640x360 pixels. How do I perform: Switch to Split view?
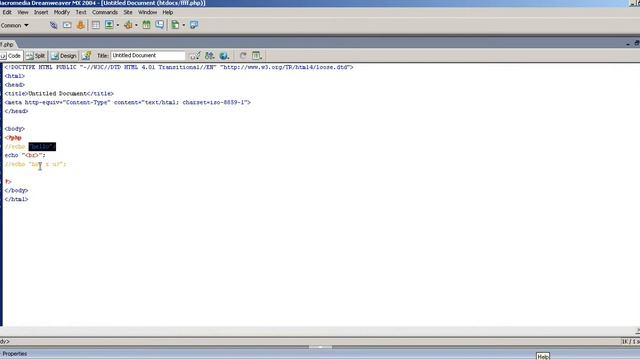point(36,56)
